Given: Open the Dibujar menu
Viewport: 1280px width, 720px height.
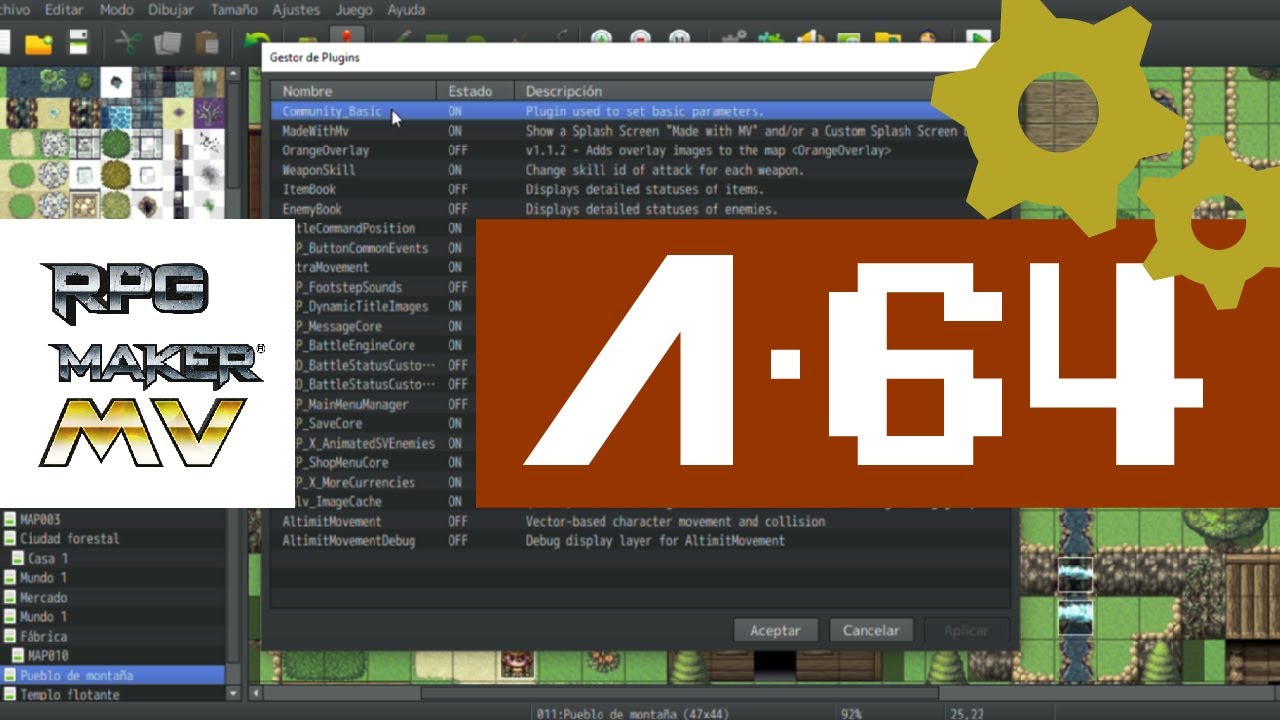Looking at the screenshot, I should click(x=172, y=10).
